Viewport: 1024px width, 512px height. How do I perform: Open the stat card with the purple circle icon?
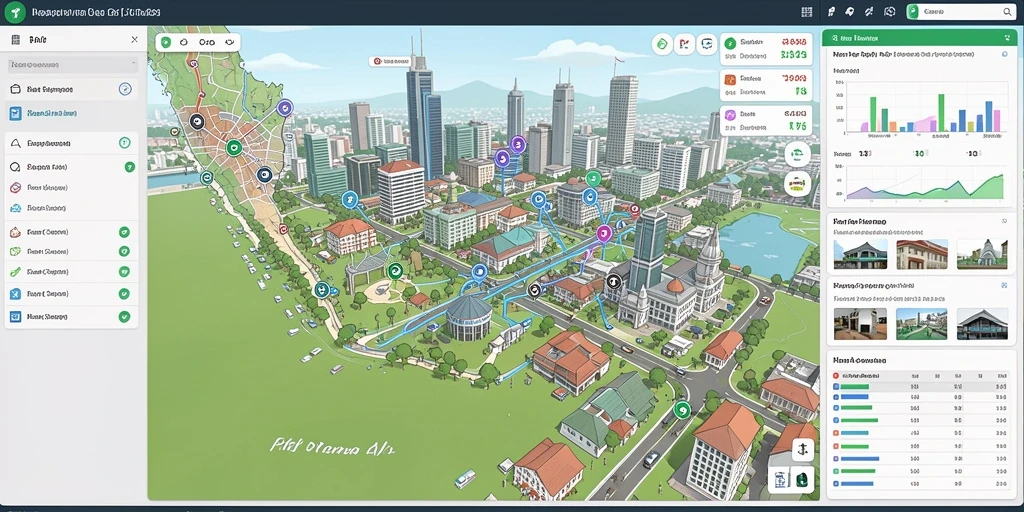point(766,120)
